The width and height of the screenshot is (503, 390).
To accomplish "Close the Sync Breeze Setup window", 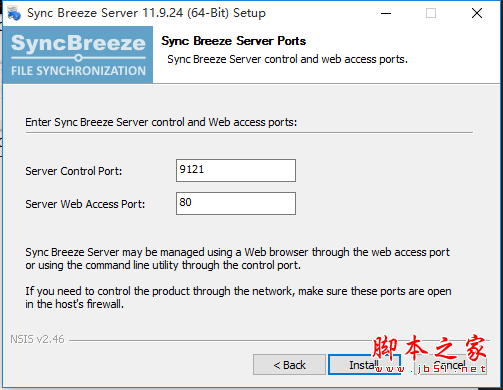I will [x=477, y=13].
